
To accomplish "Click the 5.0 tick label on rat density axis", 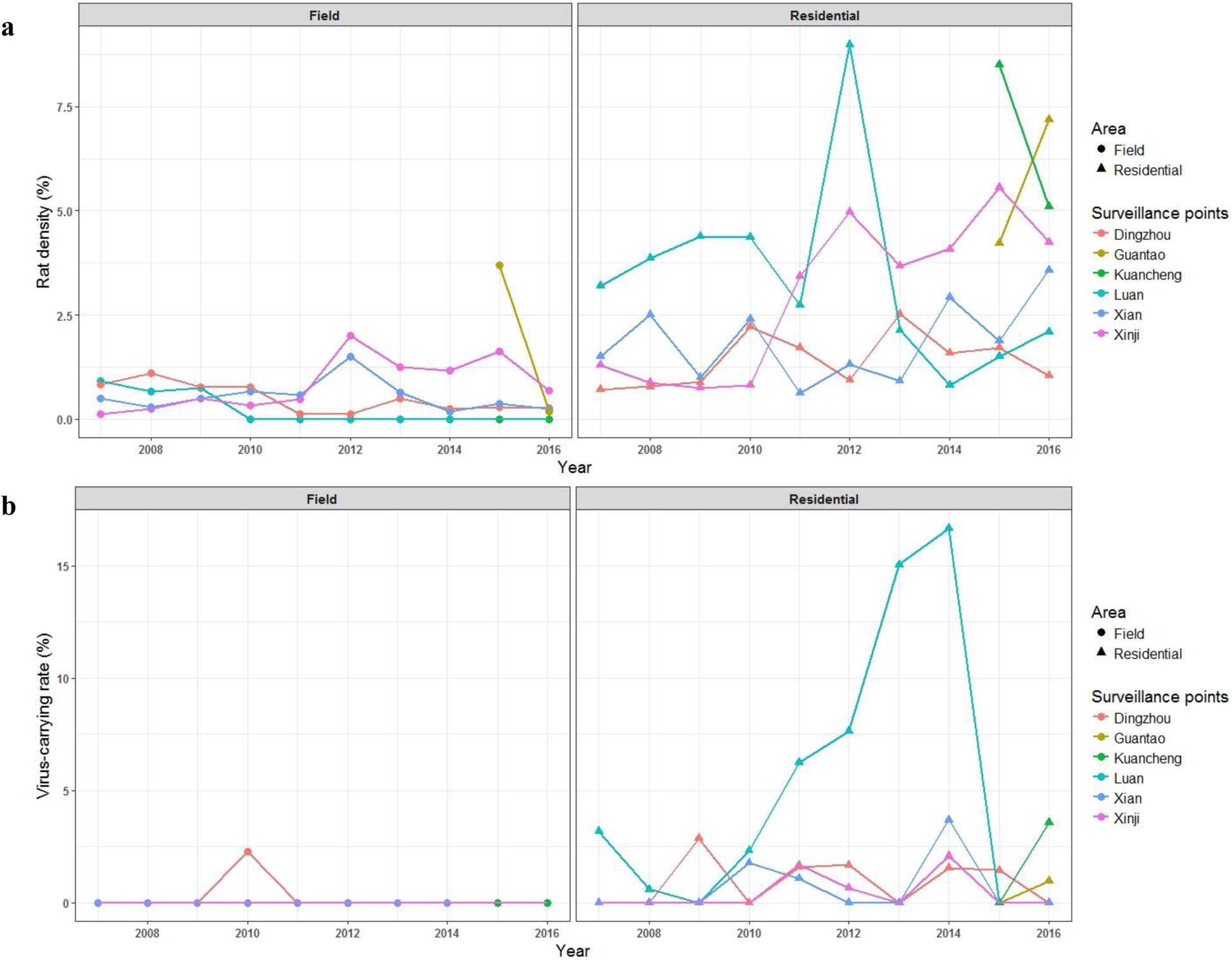I will click(63, 211).
